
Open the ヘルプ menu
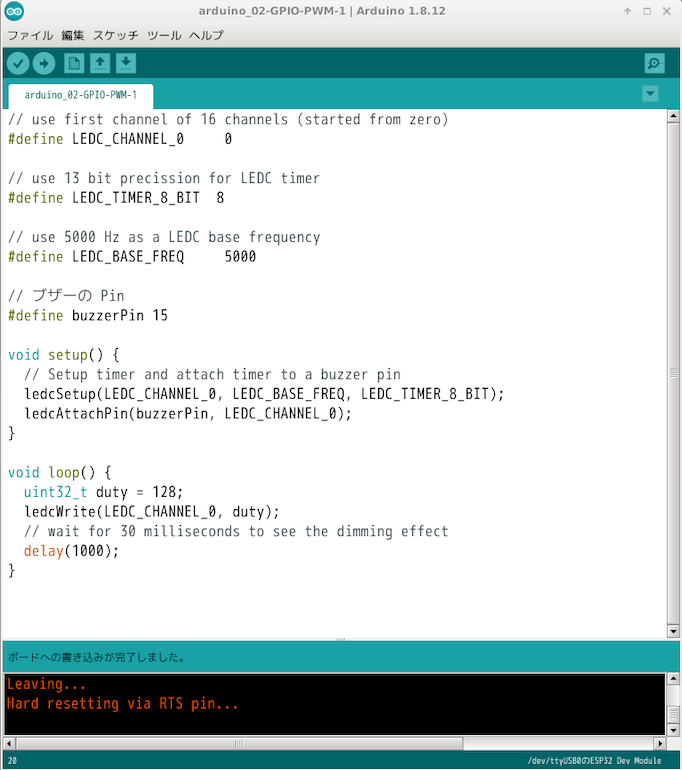207,35
